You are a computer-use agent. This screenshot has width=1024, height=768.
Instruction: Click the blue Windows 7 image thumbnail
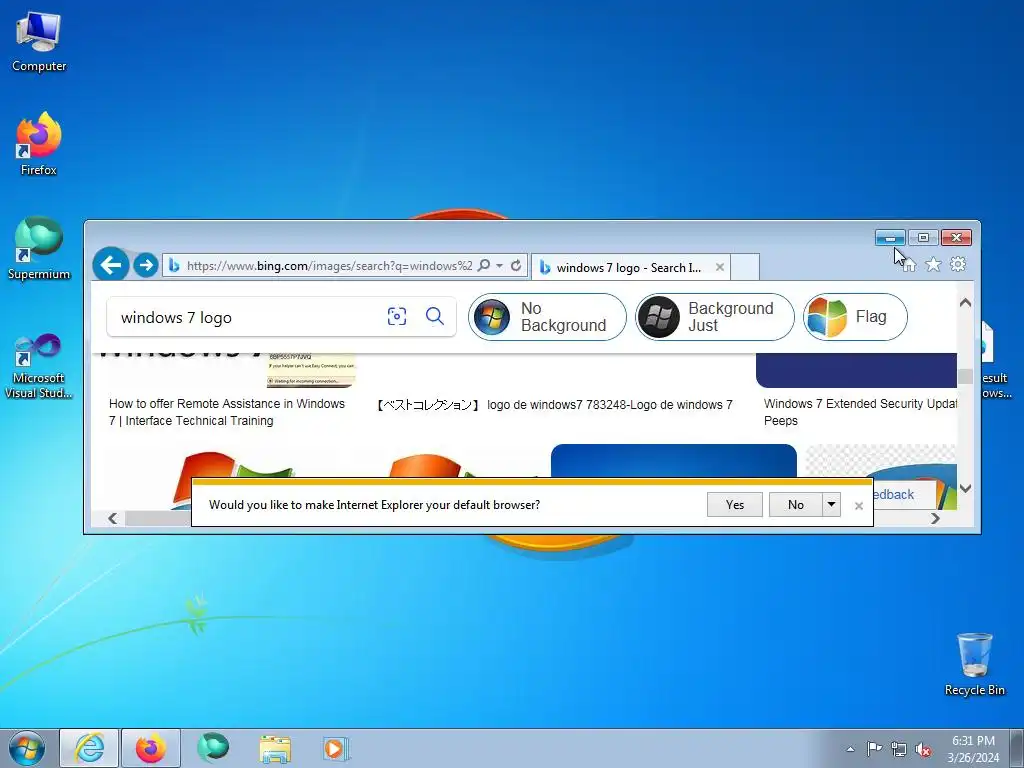(674, 462)
